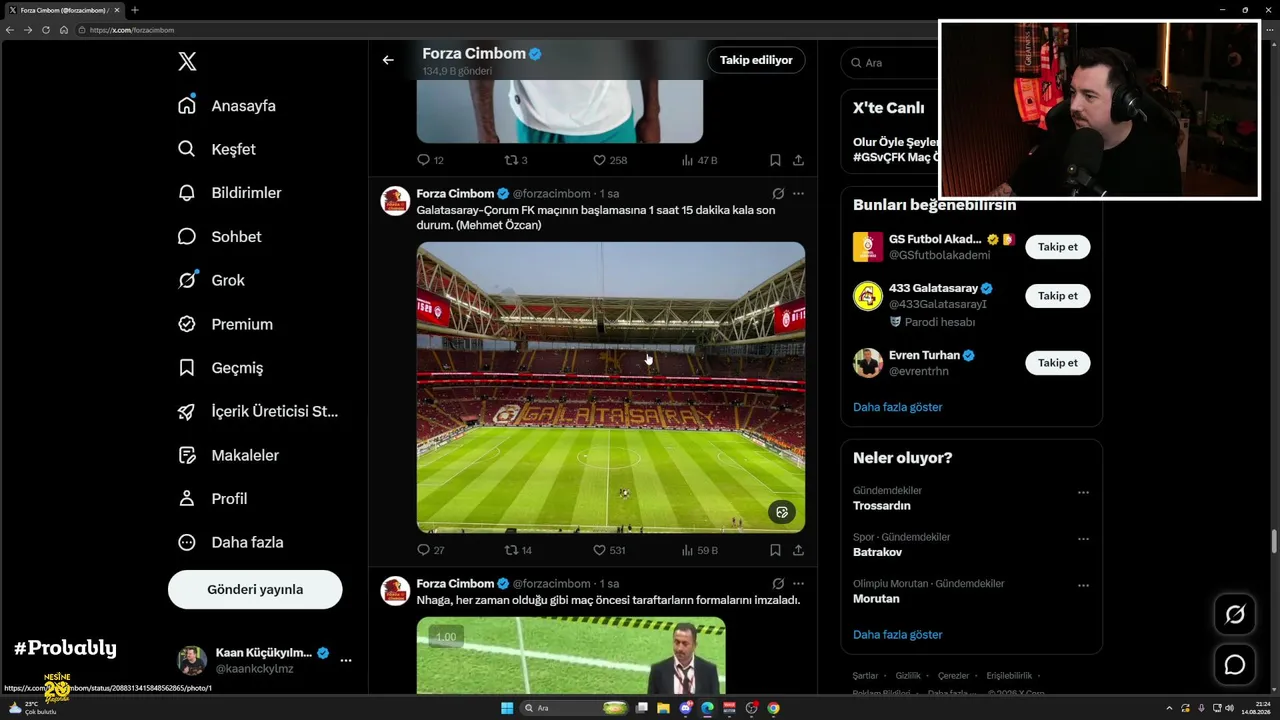Open the Daha fazla circle icon
Screen dimensions: 1280x720
(187, 542)
